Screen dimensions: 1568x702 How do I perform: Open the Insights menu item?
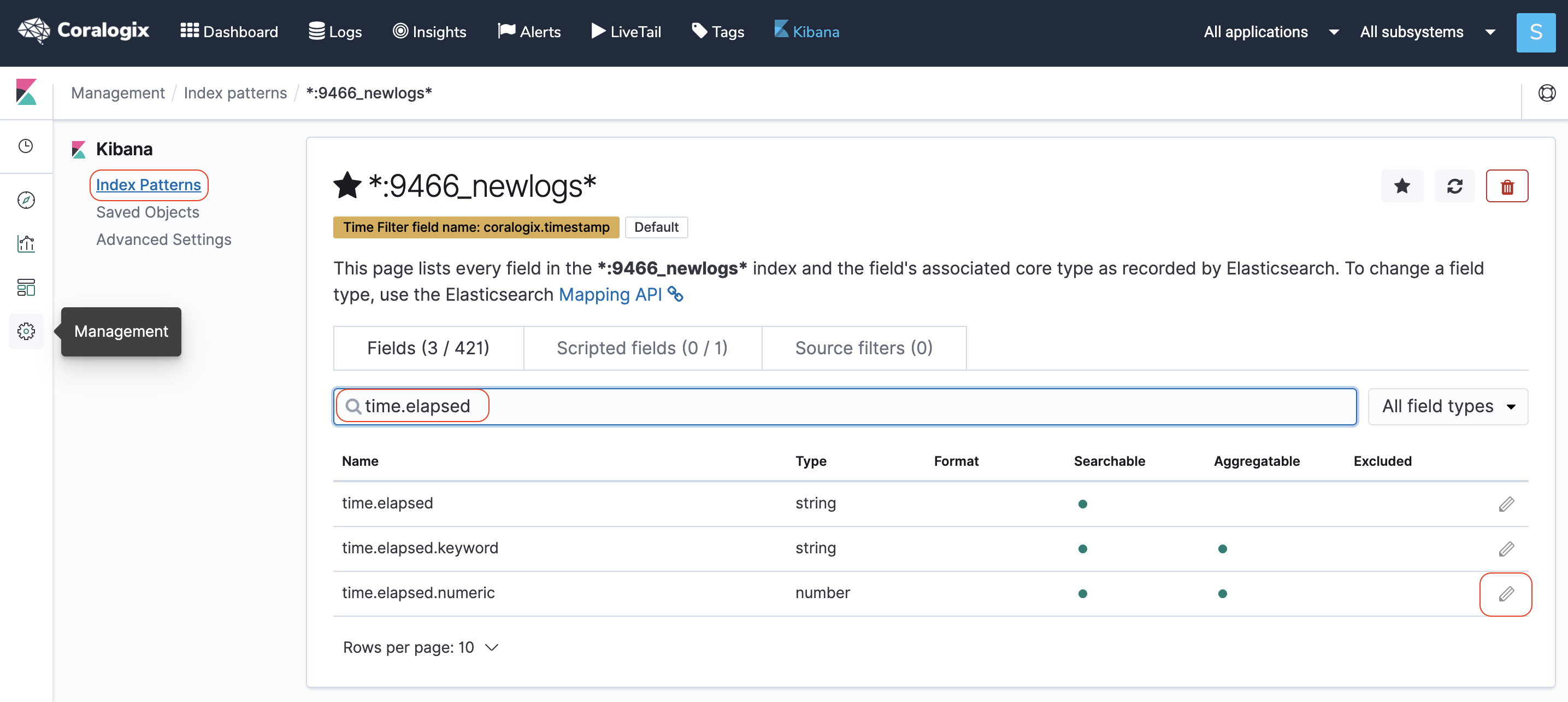point(429,31)
